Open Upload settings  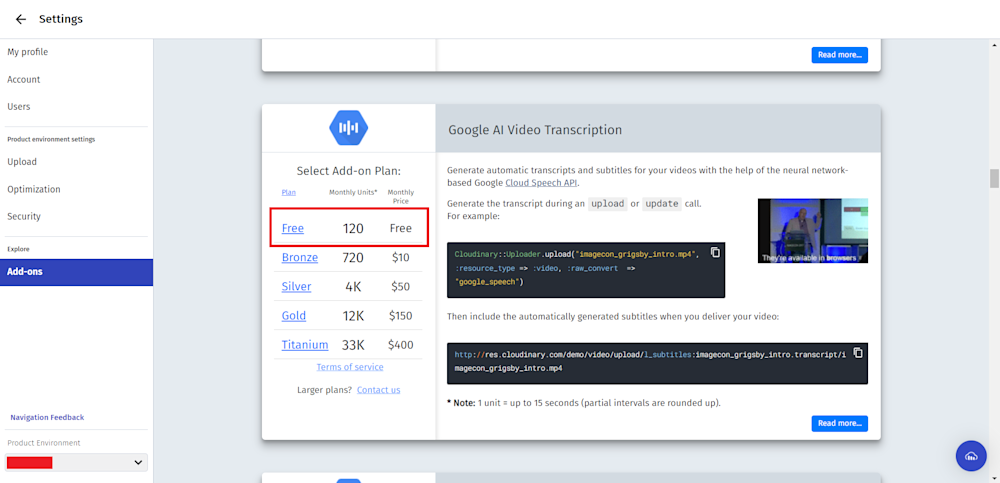point(22,161)
